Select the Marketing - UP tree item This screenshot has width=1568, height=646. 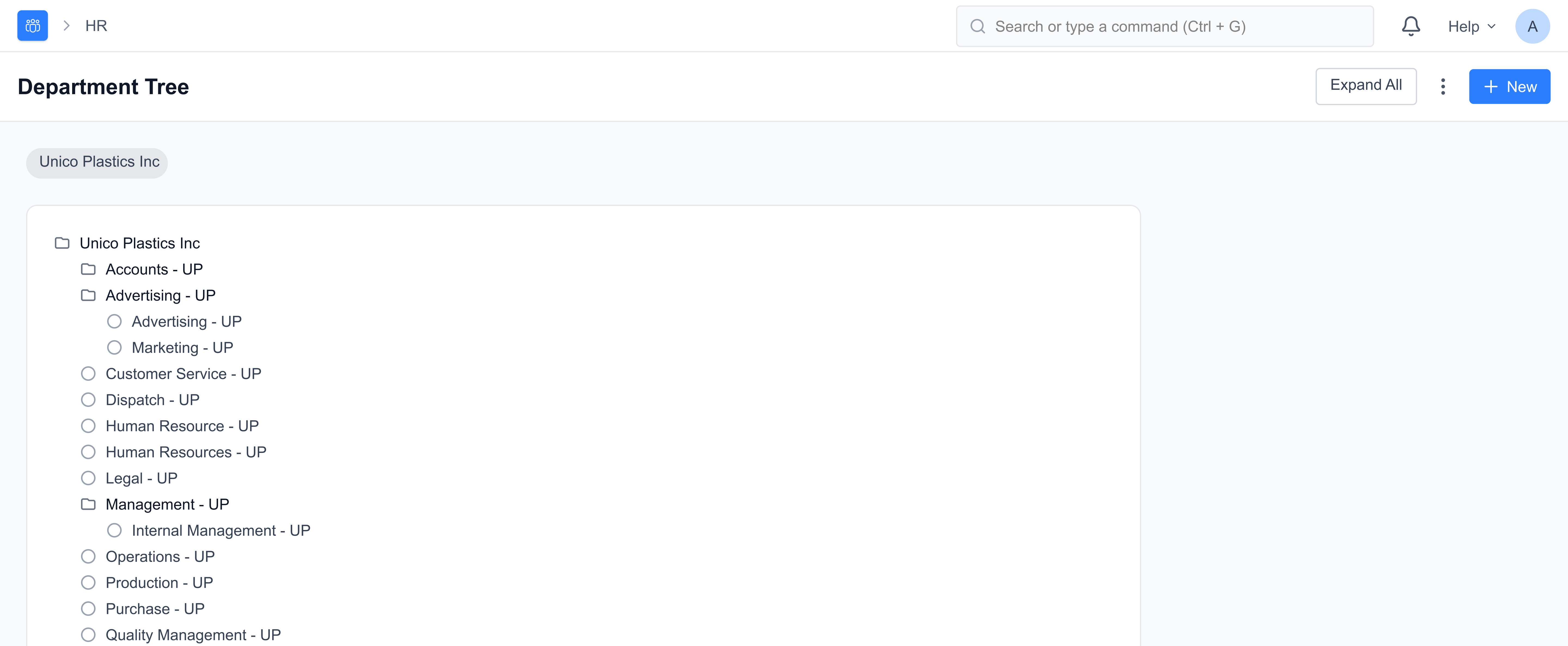(x=182, y=348)
